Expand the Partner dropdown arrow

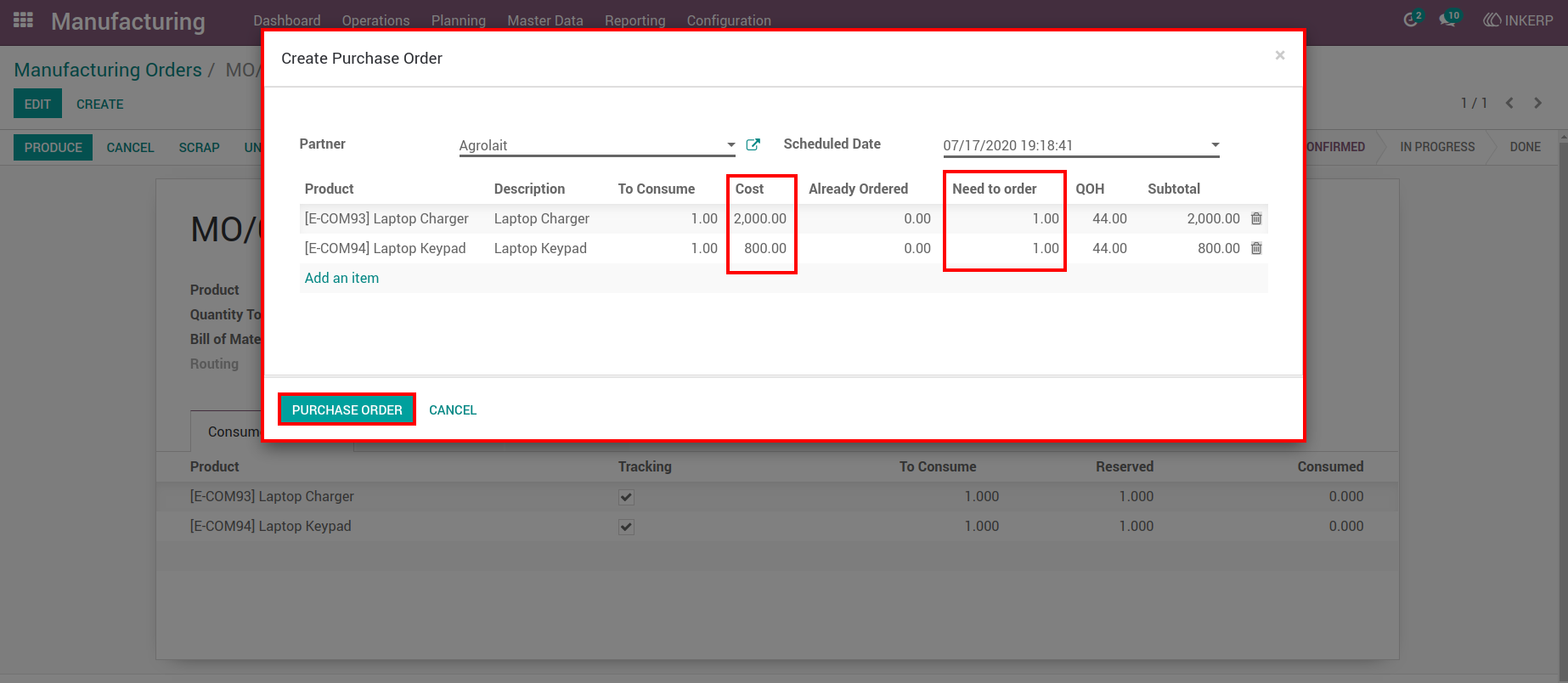coord(730,145)
